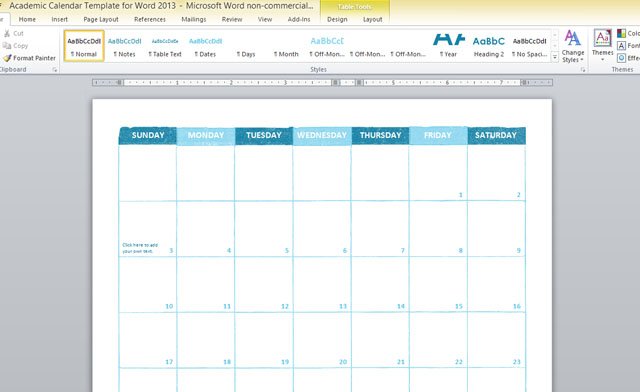Open theme Fonts icon

tap(621, 45)
